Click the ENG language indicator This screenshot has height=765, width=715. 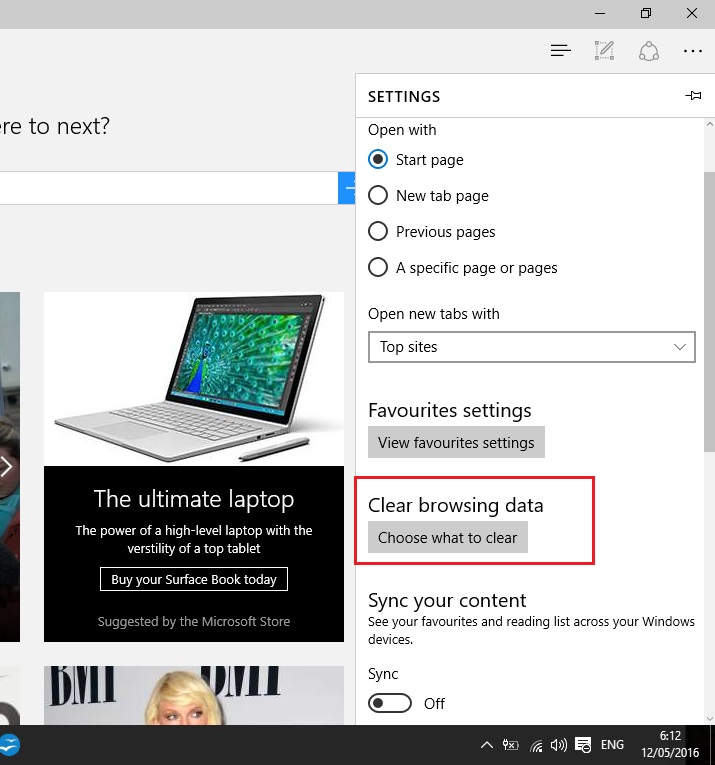[x=612, y=745]
